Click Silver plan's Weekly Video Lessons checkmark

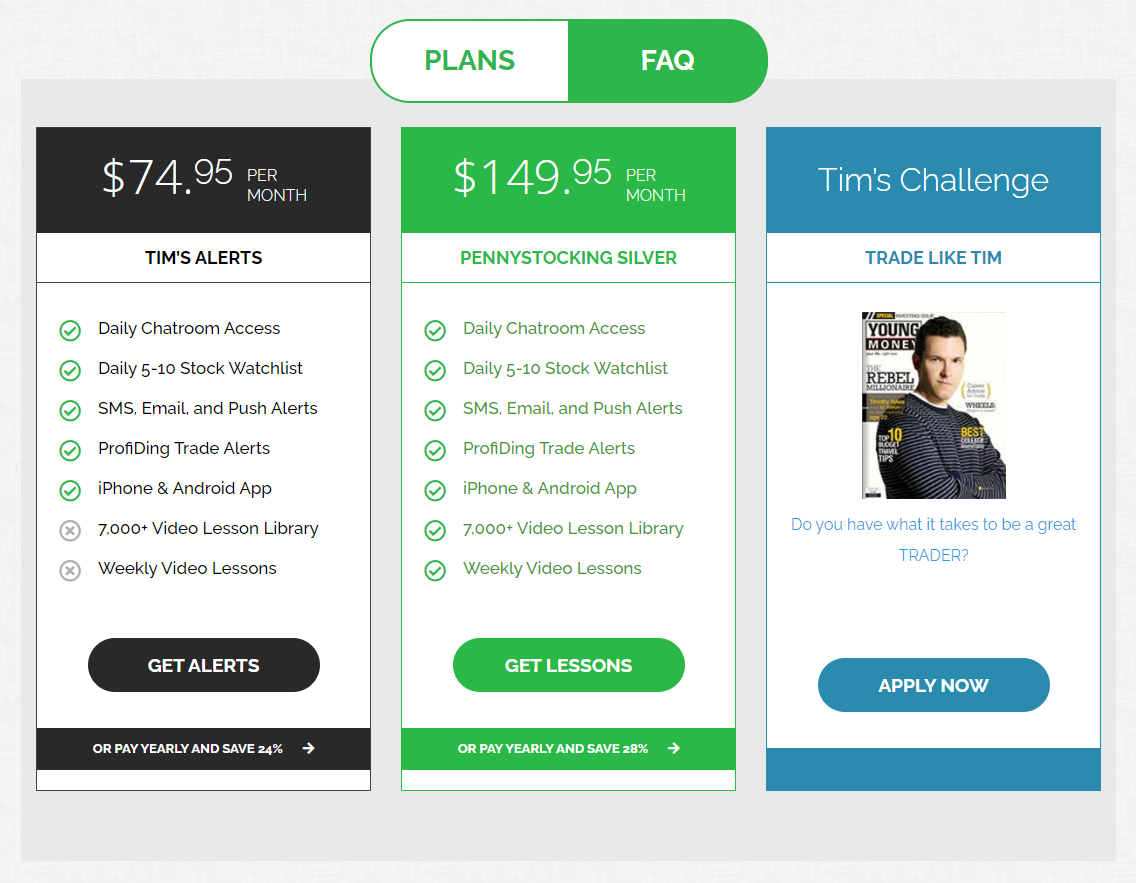tap(435, 570)
